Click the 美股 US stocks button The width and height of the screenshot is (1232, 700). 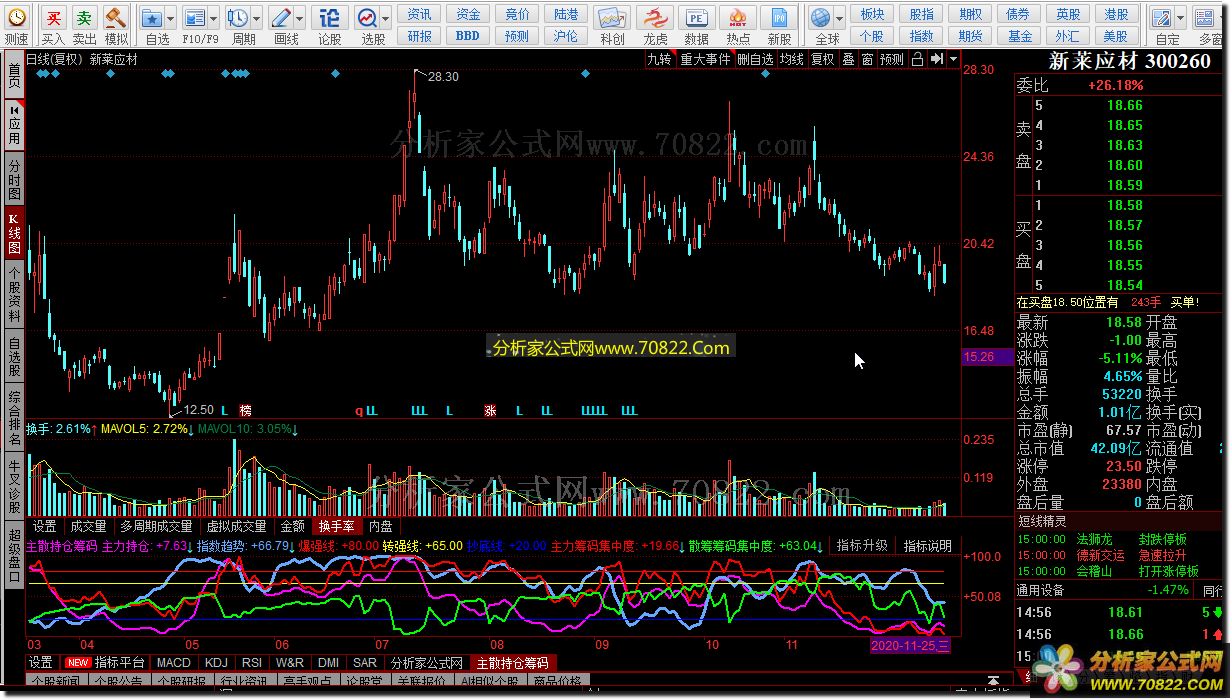click(1117, 36)
